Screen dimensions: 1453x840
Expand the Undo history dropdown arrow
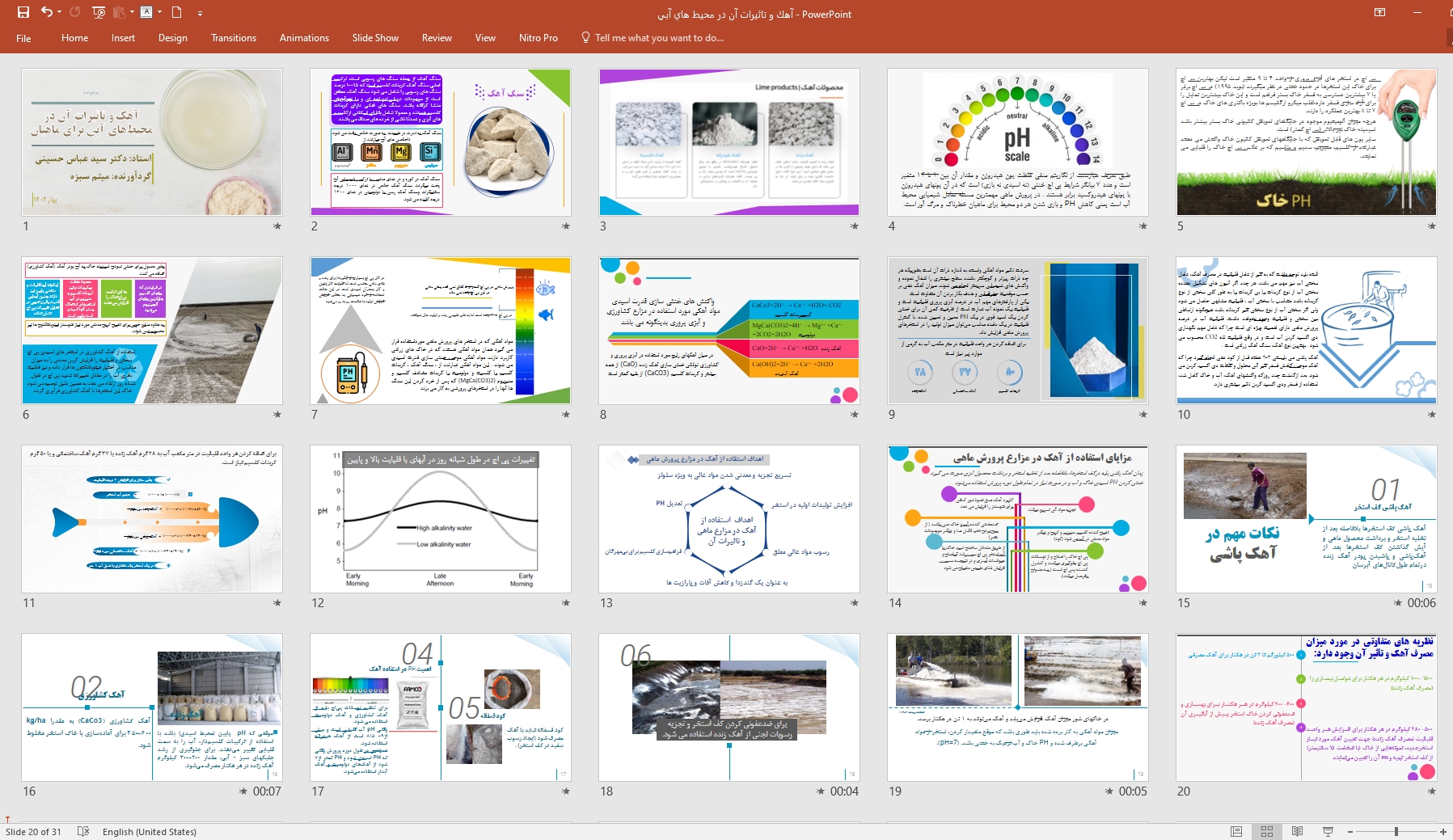pyautogui.click(x=60, y=12)
